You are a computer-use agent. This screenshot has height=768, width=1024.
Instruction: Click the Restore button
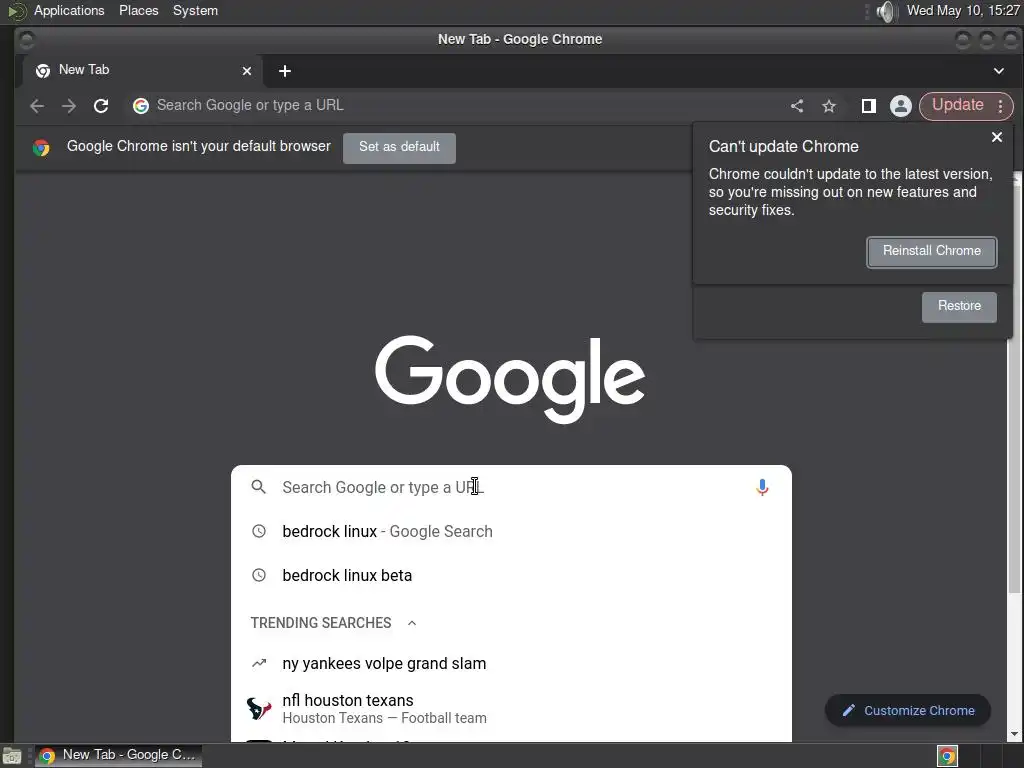tap(959, 306)
